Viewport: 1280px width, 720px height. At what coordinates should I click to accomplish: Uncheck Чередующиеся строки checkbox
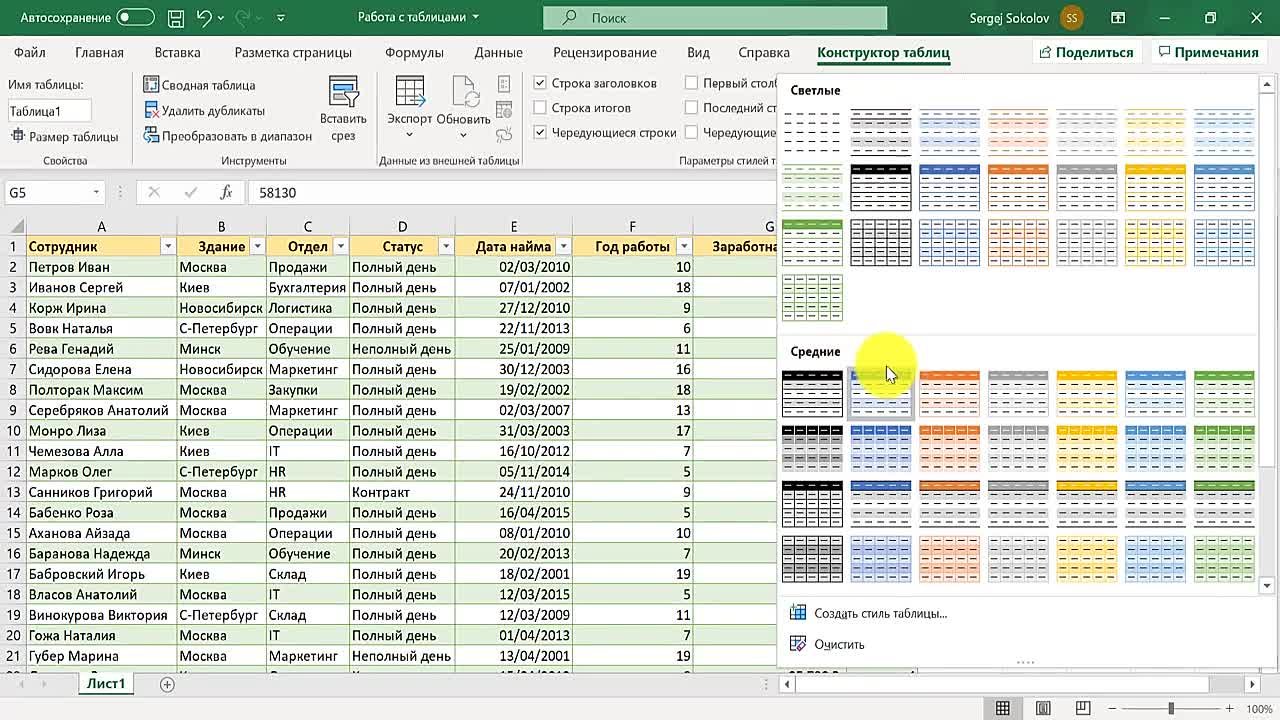tap(540, 132)
